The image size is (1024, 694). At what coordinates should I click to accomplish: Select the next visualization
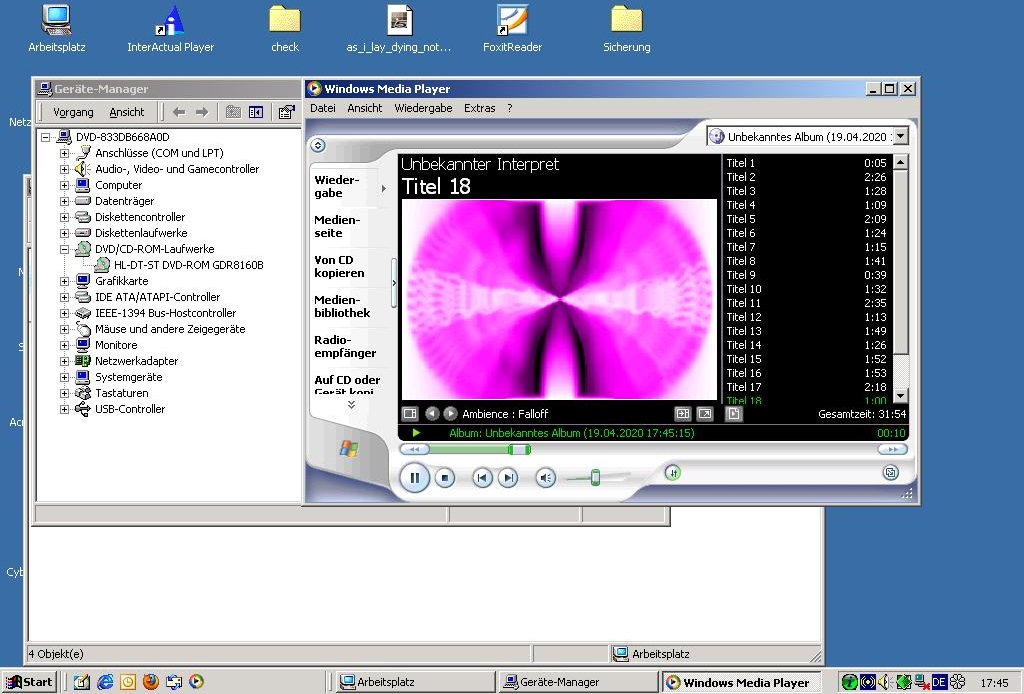coord(451,413)
